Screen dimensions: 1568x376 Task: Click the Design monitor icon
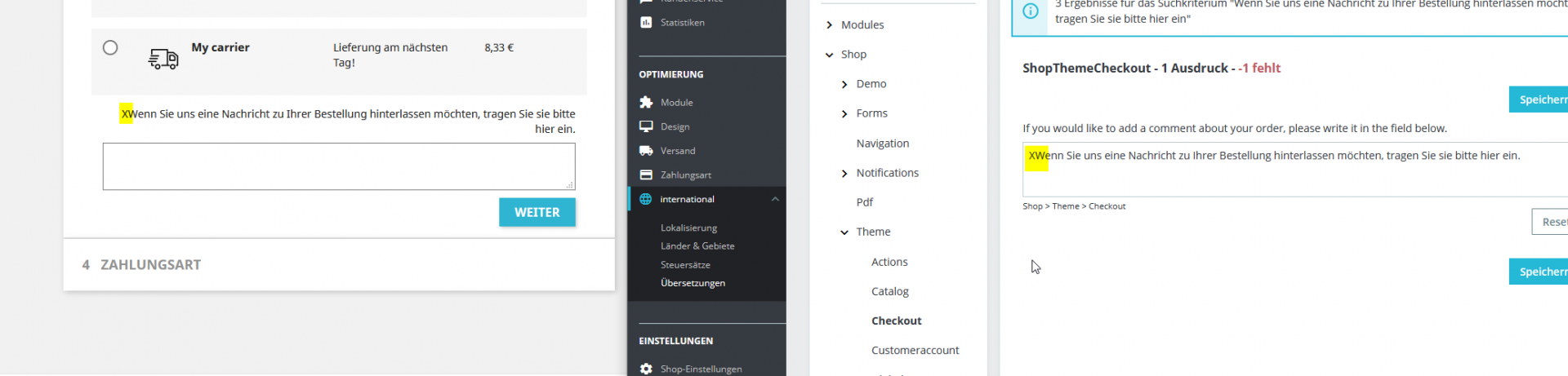click(x=646, y=126)
